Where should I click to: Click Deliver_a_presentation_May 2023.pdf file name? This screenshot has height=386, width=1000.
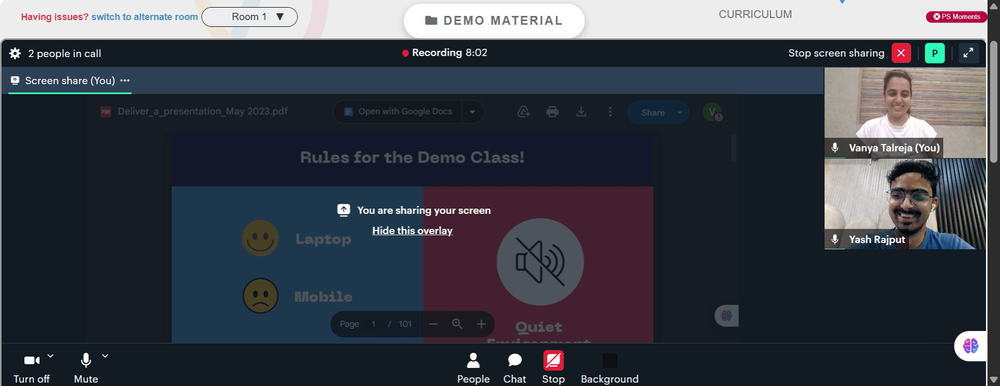pos(202,112)
